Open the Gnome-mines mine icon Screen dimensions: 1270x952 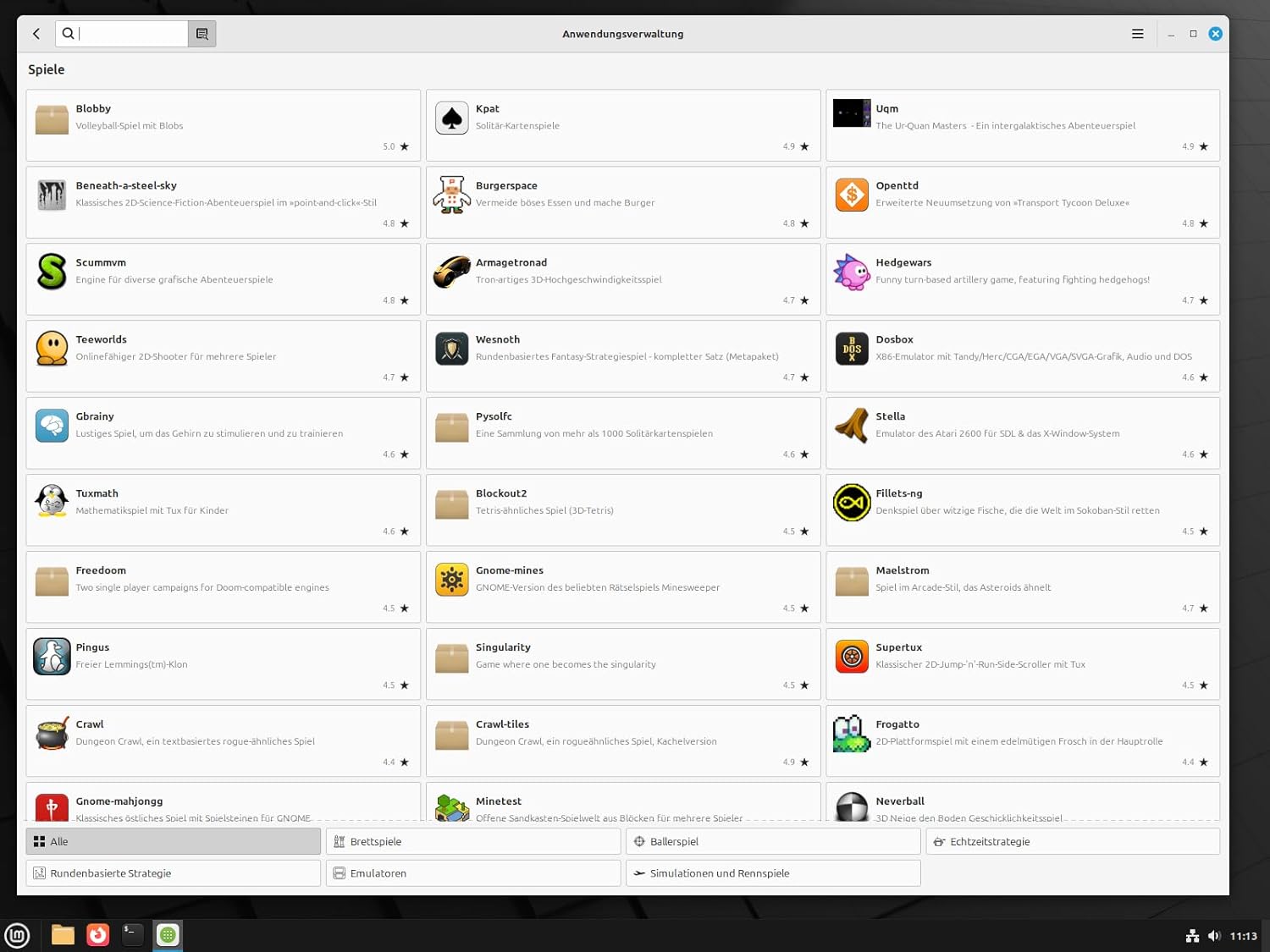pos(452,580)
